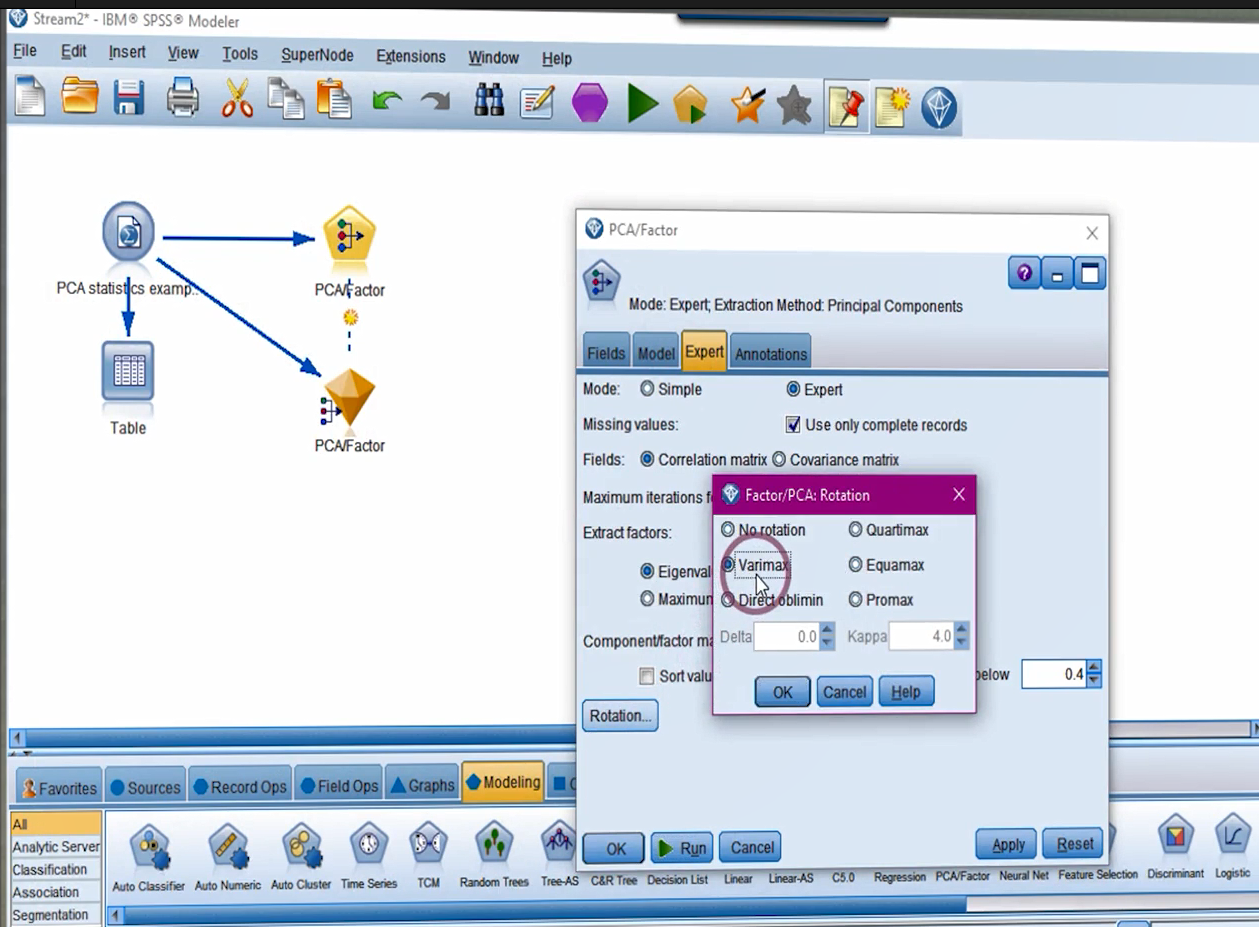
Task: Adjust the 0.4 hide-values-below stepper
Action: (x=1094, y=669)
